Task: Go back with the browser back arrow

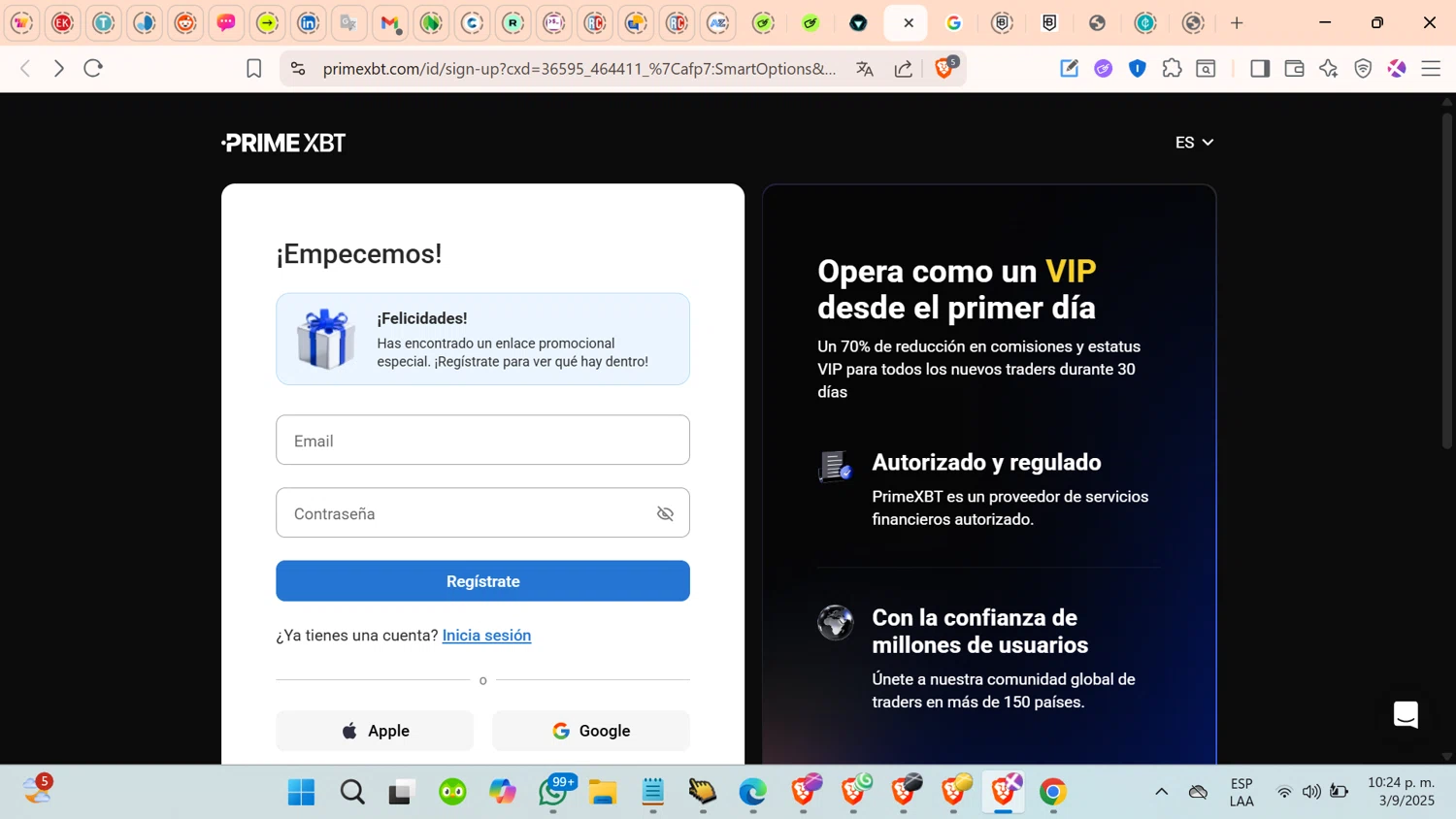Action: [25, 69]
